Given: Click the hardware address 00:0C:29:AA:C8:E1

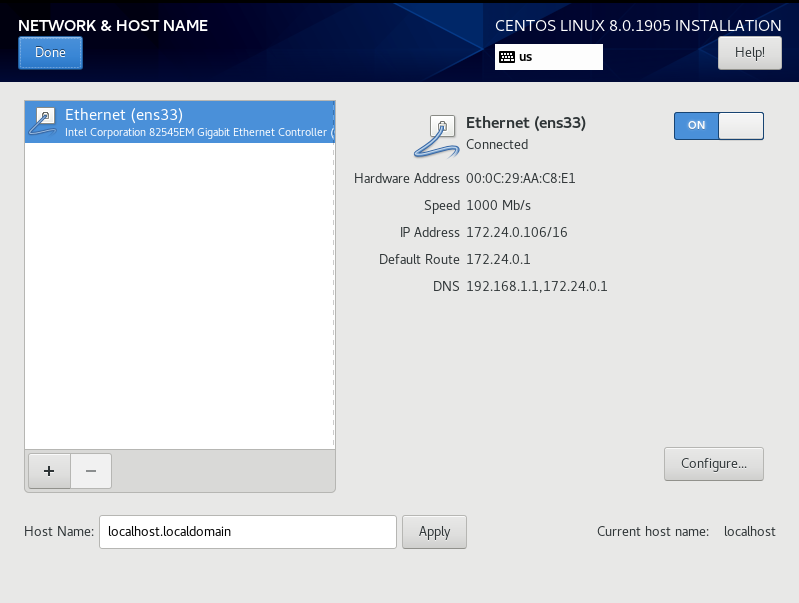Looking at the screenshot, I should 520,178.
